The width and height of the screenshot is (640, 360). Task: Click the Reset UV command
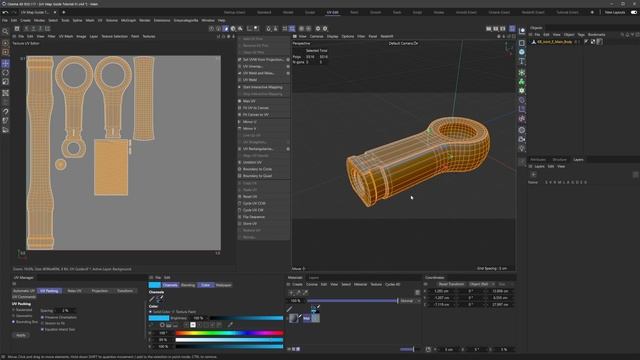pyautogui.click(x=250, y=196)
